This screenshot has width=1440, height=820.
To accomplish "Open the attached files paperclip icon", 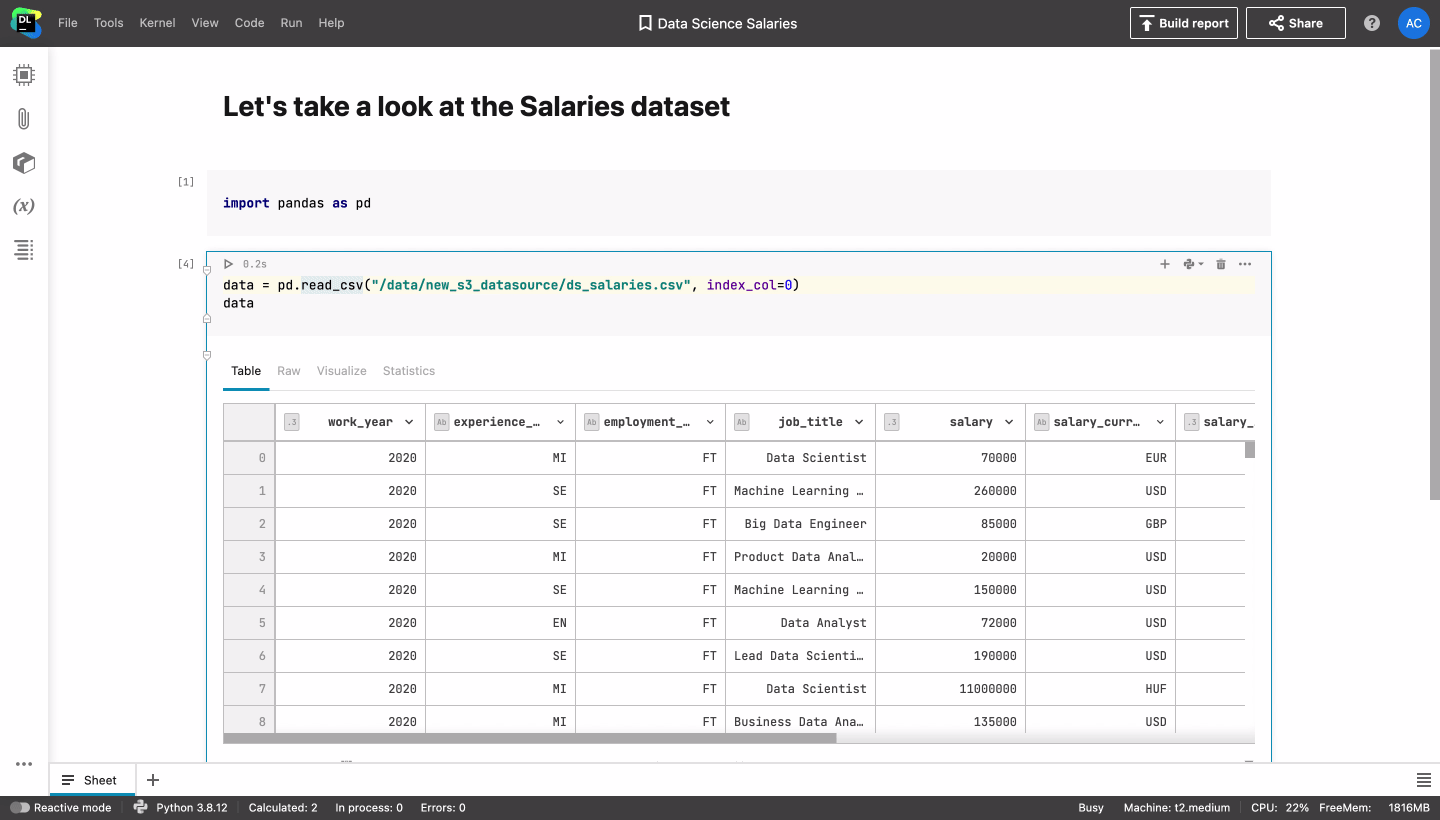I will (24, 119).
